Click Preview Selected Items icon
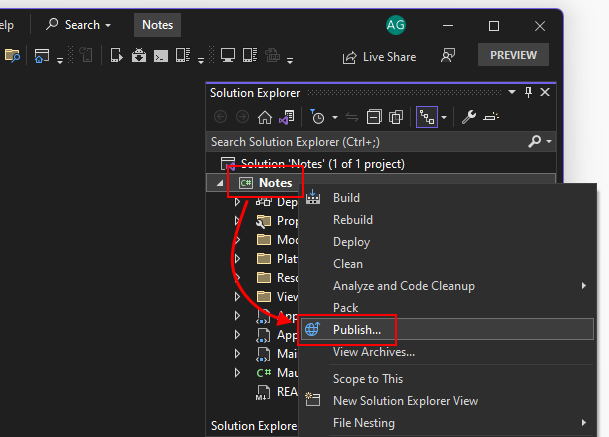 [x=491, y=117]
